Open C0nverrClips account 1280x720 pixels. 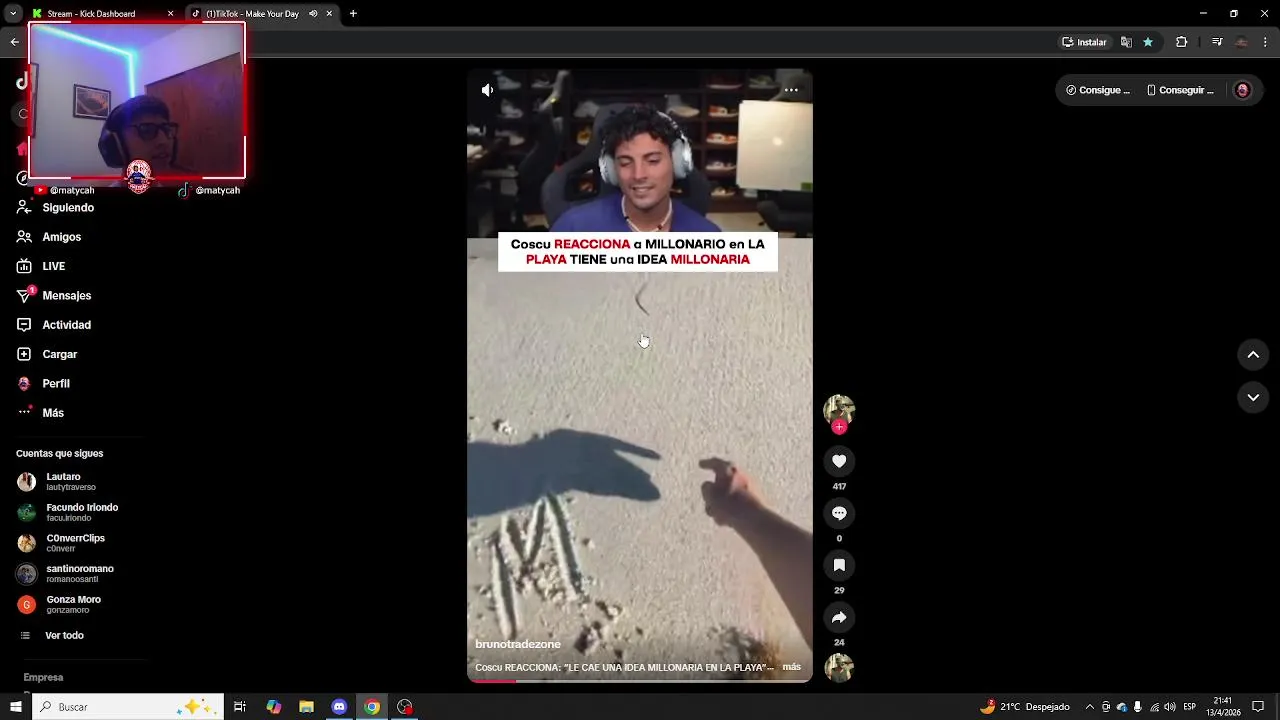[61, 543]
